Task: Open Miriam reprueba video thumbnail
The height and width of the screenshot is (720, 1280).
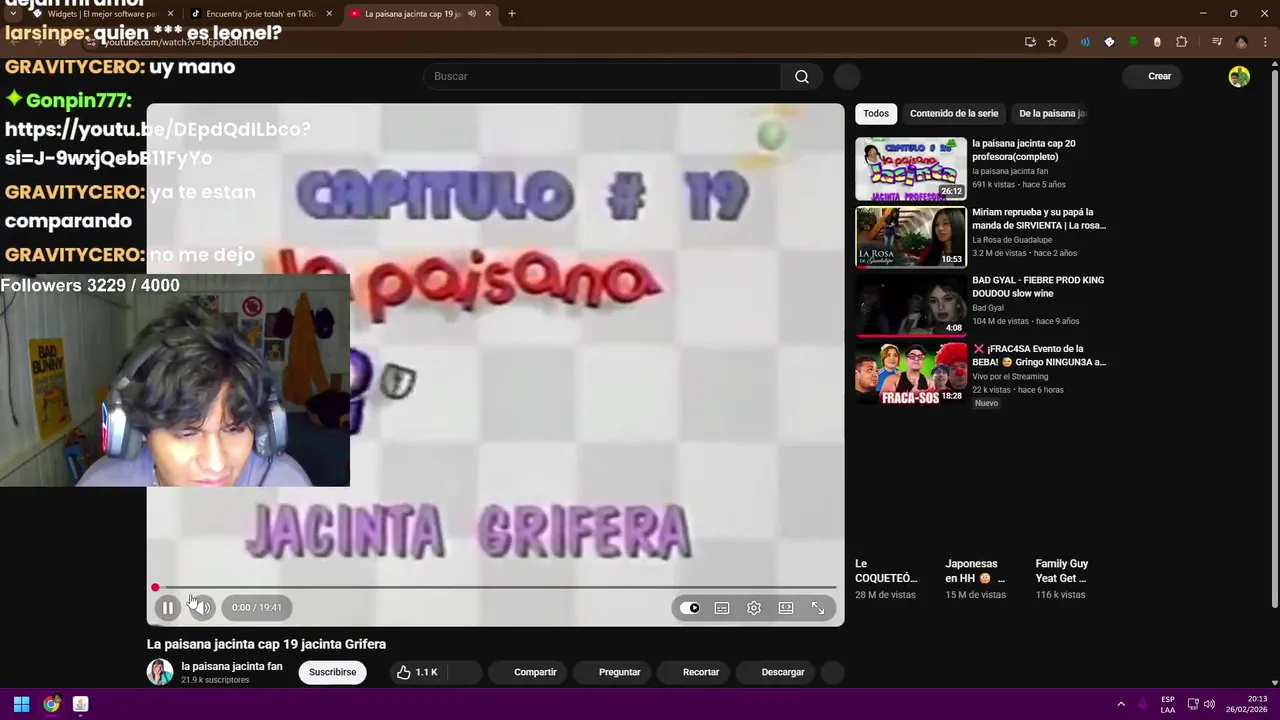Action: coord(911,237)
